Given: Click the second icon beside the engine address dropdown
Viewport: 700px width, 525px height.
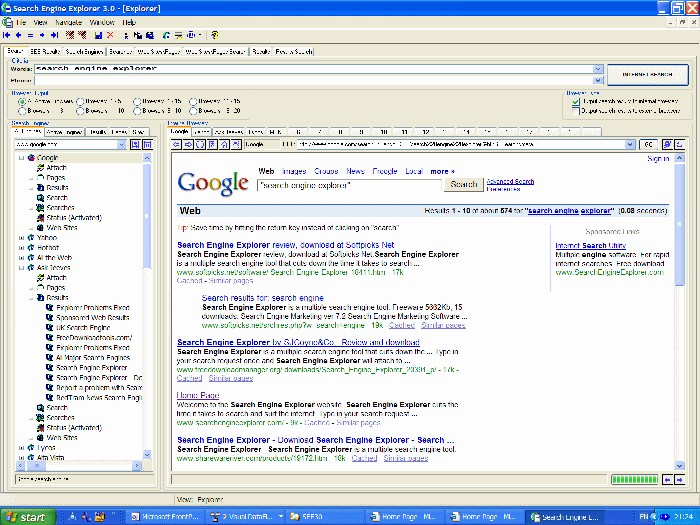Looking at the screenshot, I should tap(147, 145).
